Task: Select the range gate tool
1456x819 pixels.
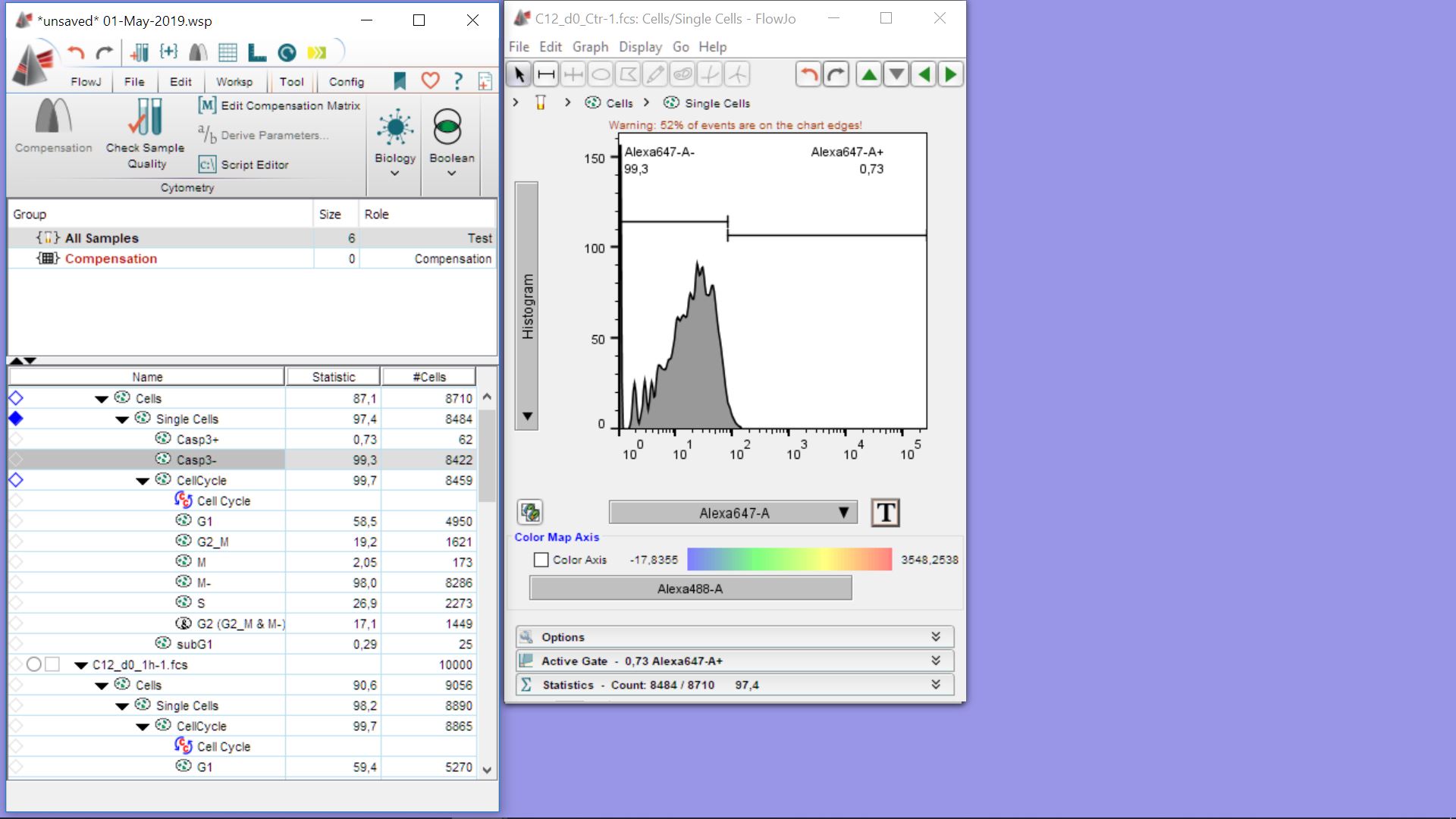Action: (x=546, y=74)
